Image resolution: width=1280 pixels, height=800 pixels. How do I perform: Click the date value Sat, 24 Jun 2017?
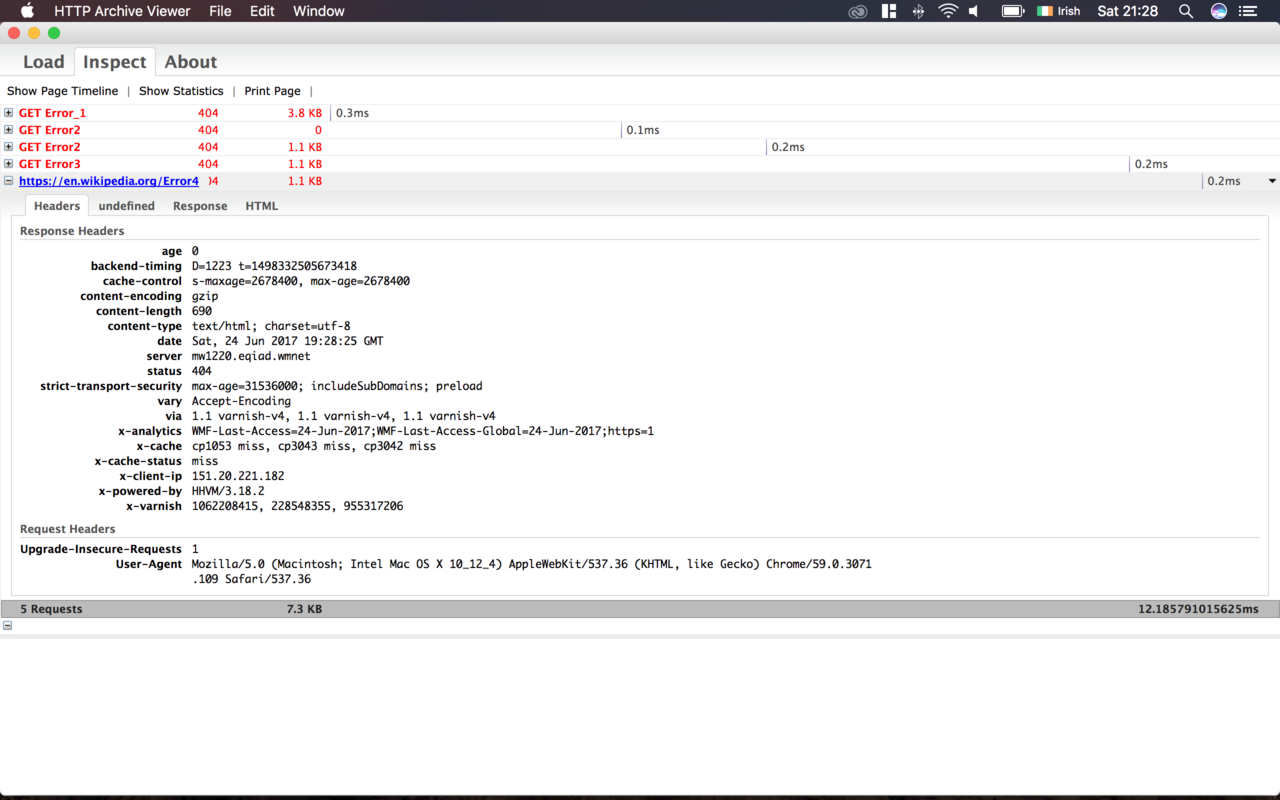pos(288,341)
